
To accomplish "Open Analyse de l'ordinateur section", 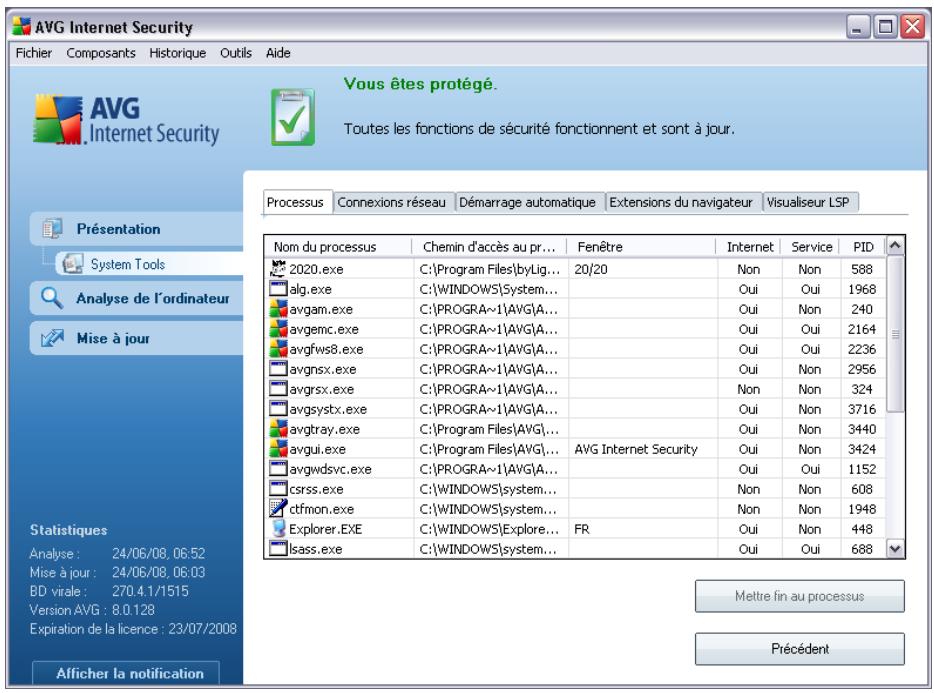I will 137,298.
